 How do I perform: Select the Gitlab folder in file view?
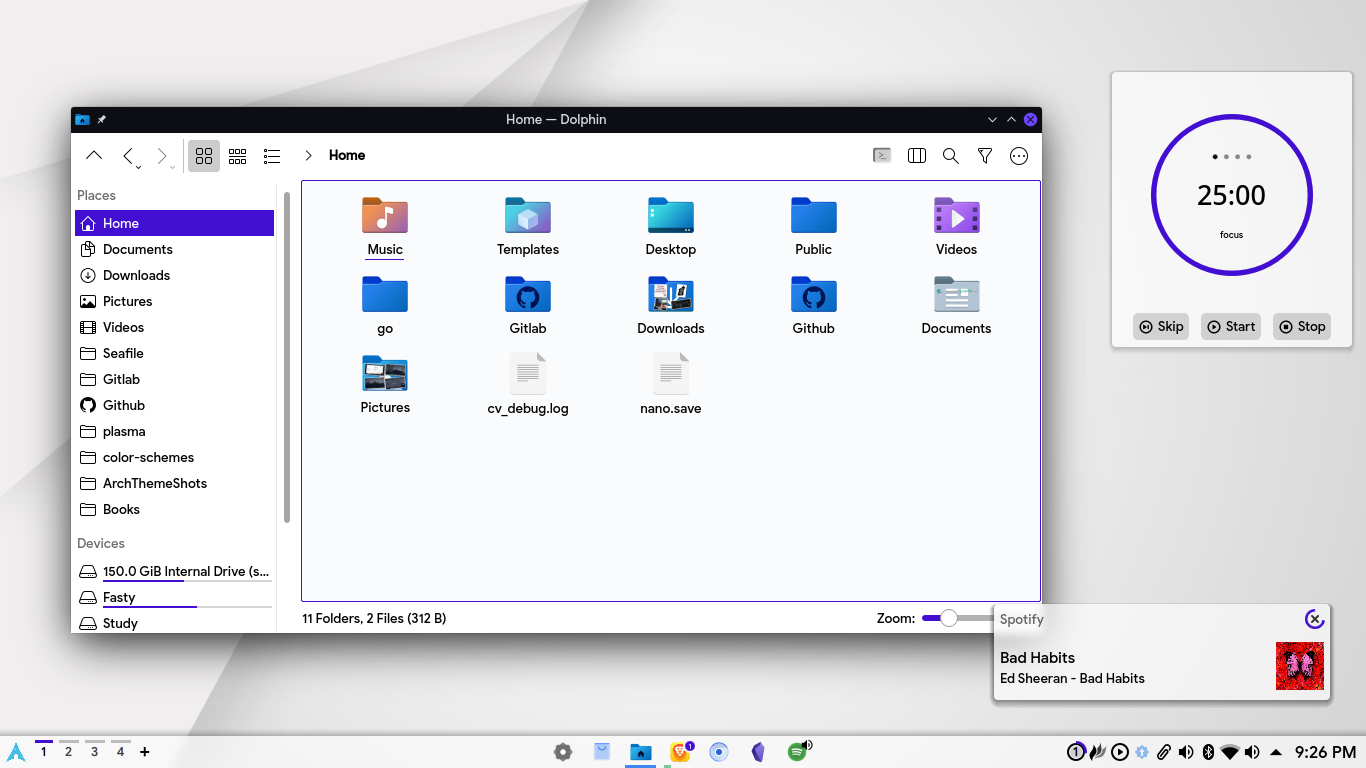(528, 294)
